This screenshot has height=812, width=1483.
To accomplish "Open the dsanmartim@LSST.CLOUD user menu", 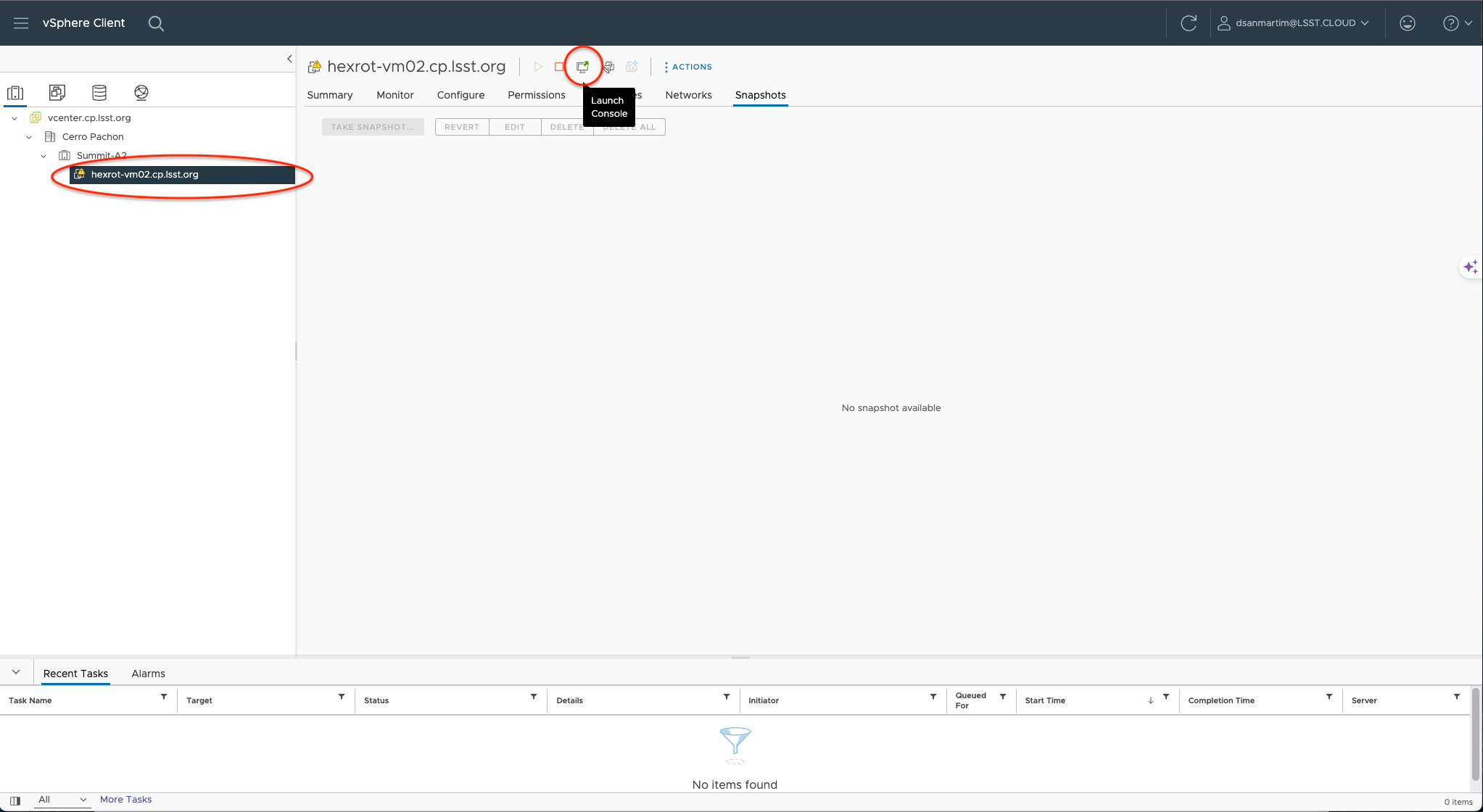I will click(x=1293, y=23).
